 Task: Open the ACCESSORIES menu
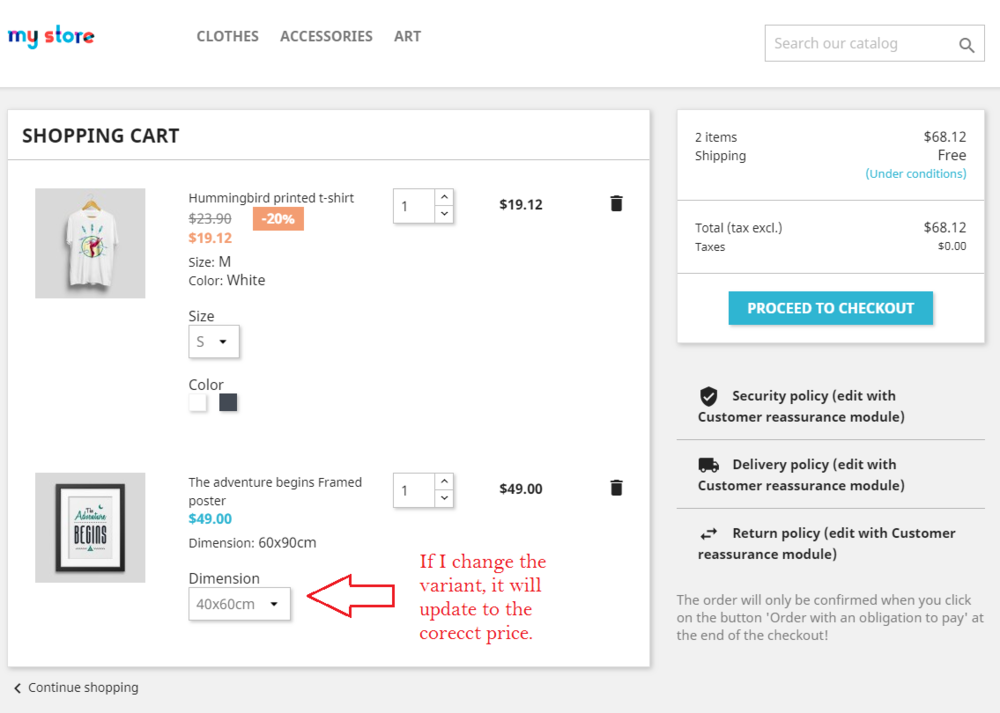(326, 36)
